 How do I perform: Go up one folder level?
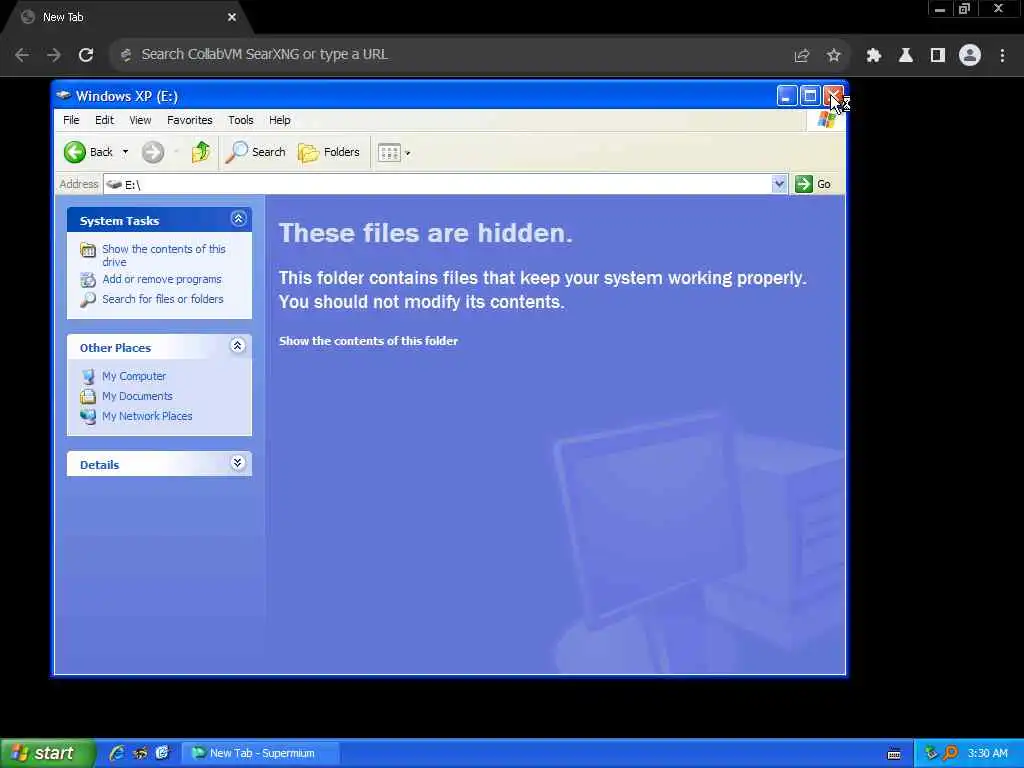(x=200, y=152)
